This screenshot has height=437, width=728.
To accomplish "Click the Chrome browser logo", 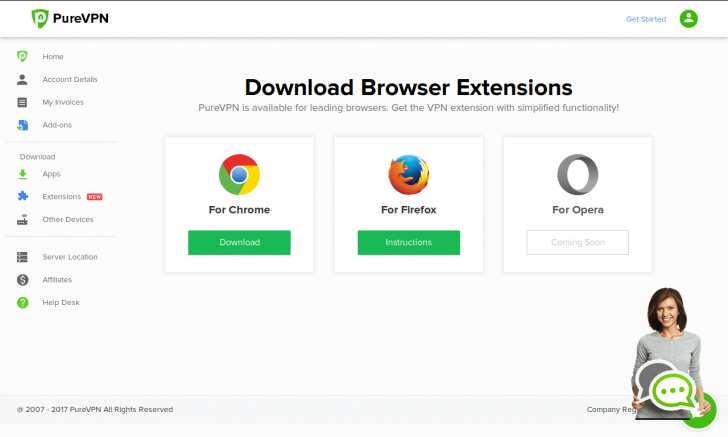I will point(239,175).
